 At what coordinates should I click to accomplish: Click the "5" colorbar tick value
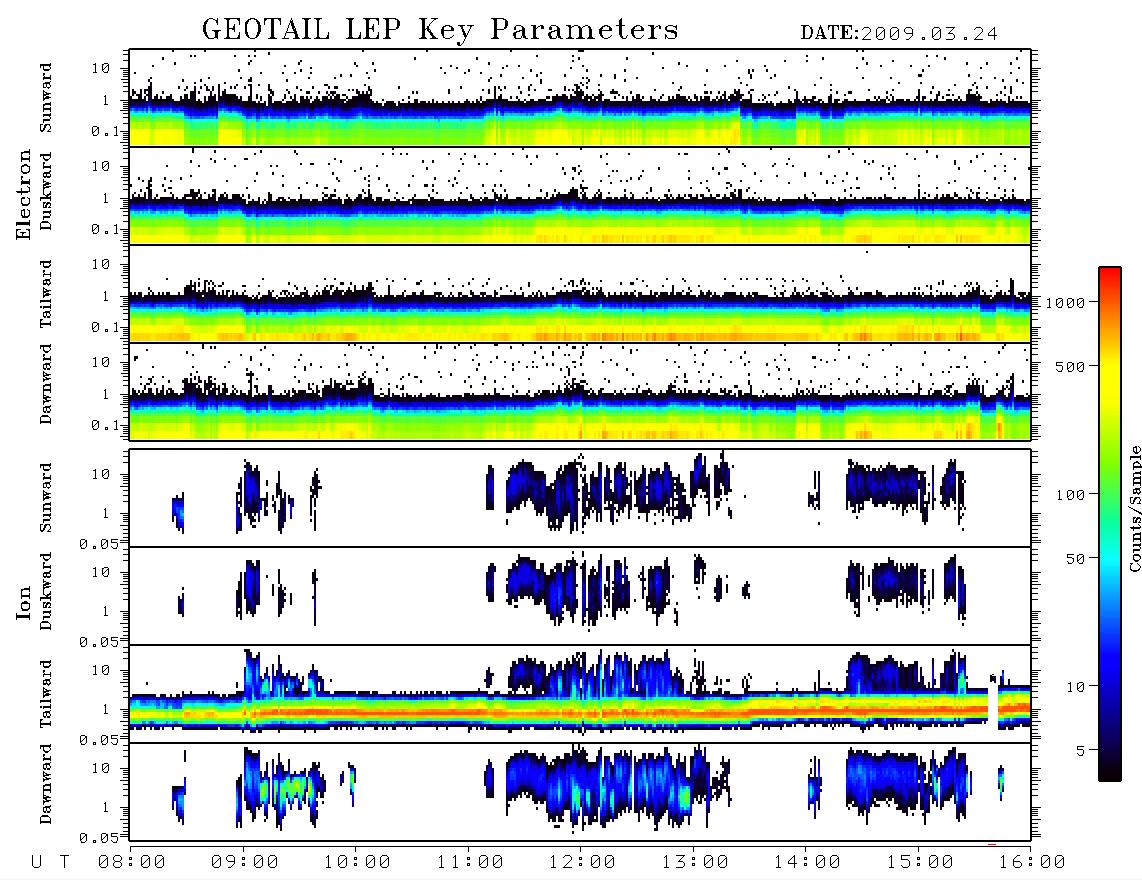(x=1080, y=751)
